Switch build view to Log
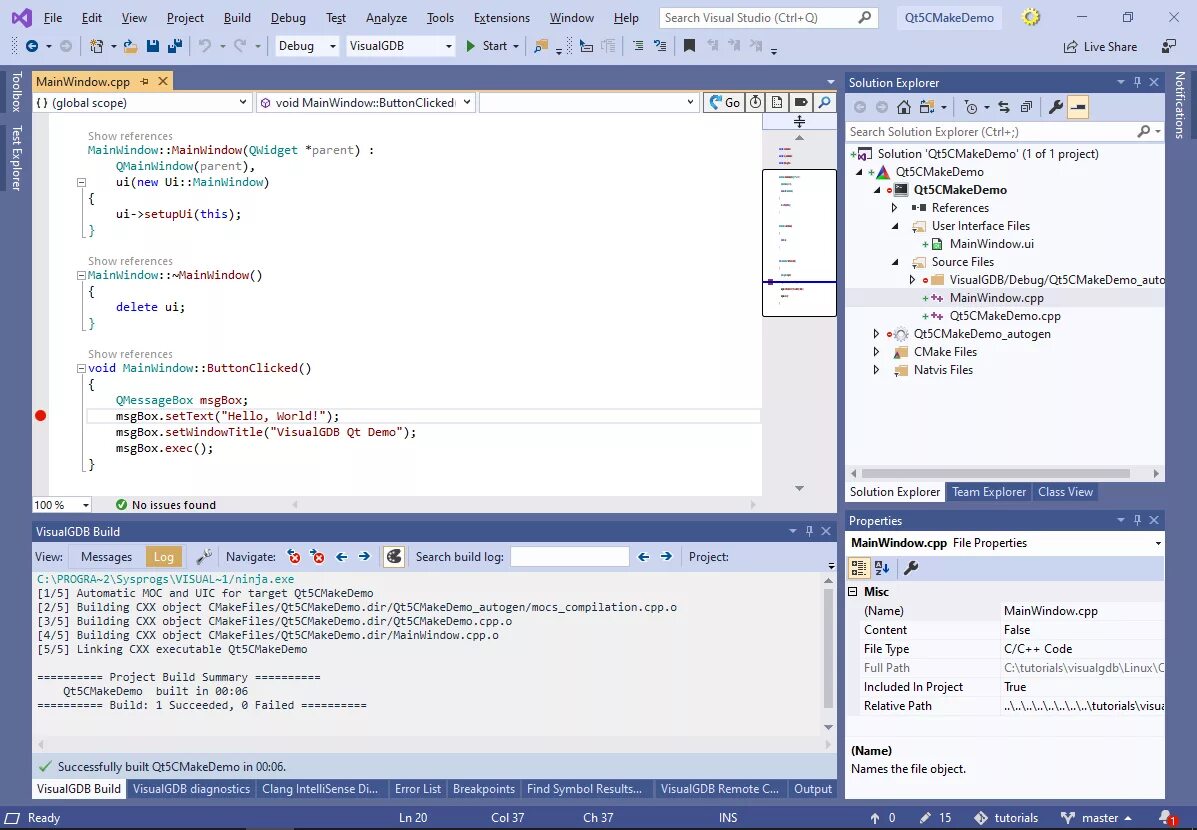This screenshot has height=830, width=1197. tap(163, 557)
